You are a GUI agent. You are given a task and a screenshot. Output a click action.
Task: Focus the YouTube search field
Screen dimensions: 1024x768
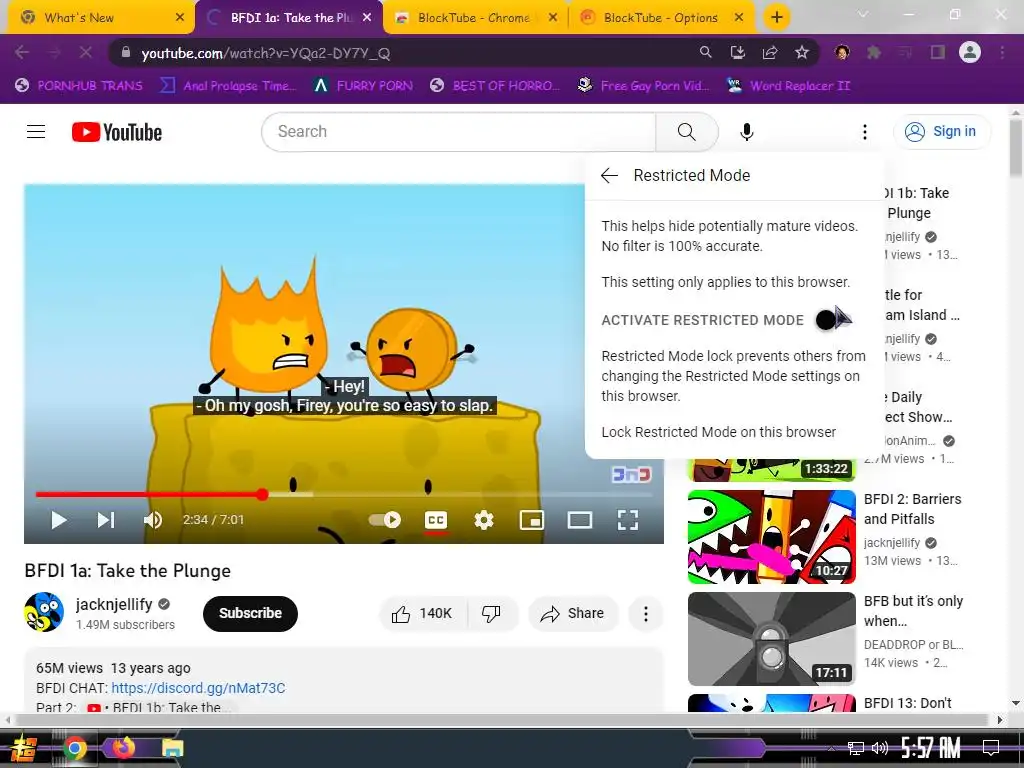458,131
